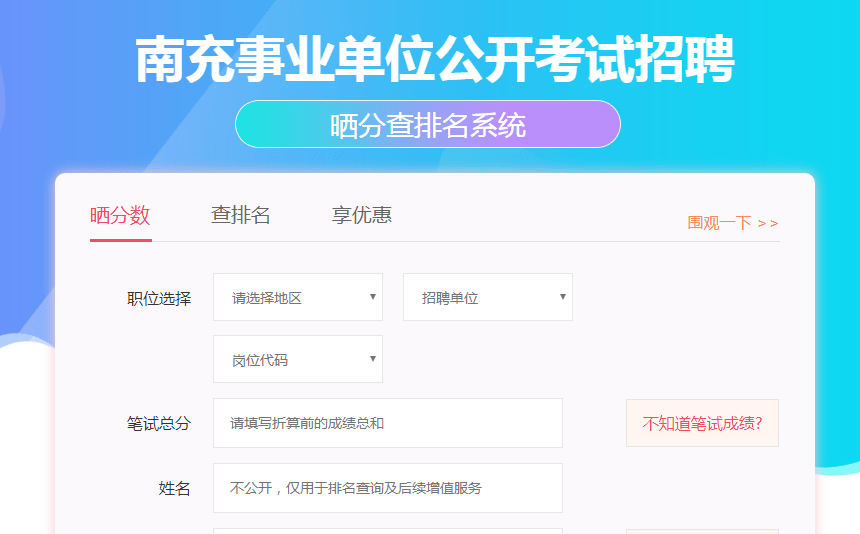Click the arrow on the 请选择地区 dropdown
860x534 pixels.
pyautogui.click(x=373, y=297)
